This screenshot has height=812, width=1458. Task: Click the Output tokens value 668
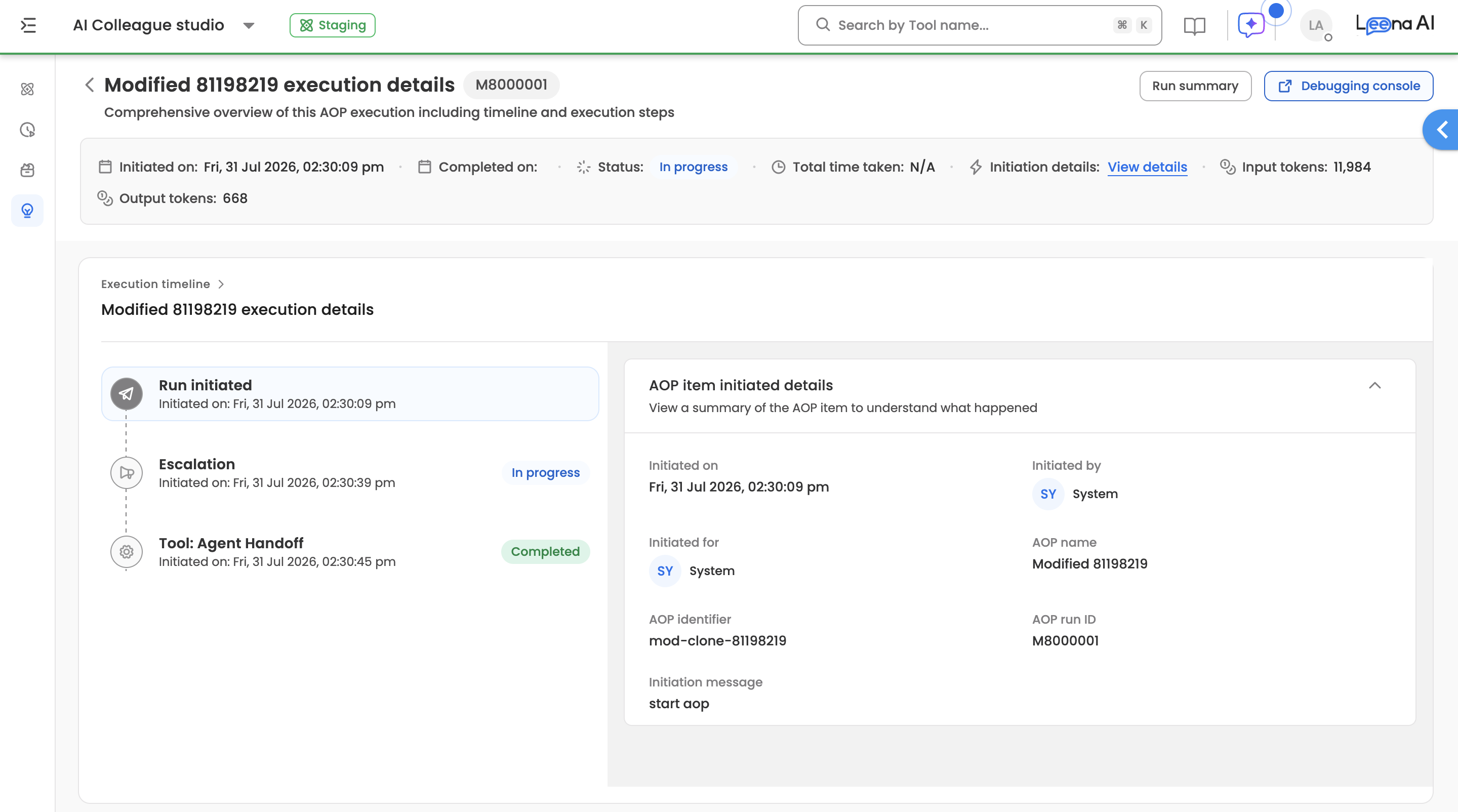(x=235, y=198)
